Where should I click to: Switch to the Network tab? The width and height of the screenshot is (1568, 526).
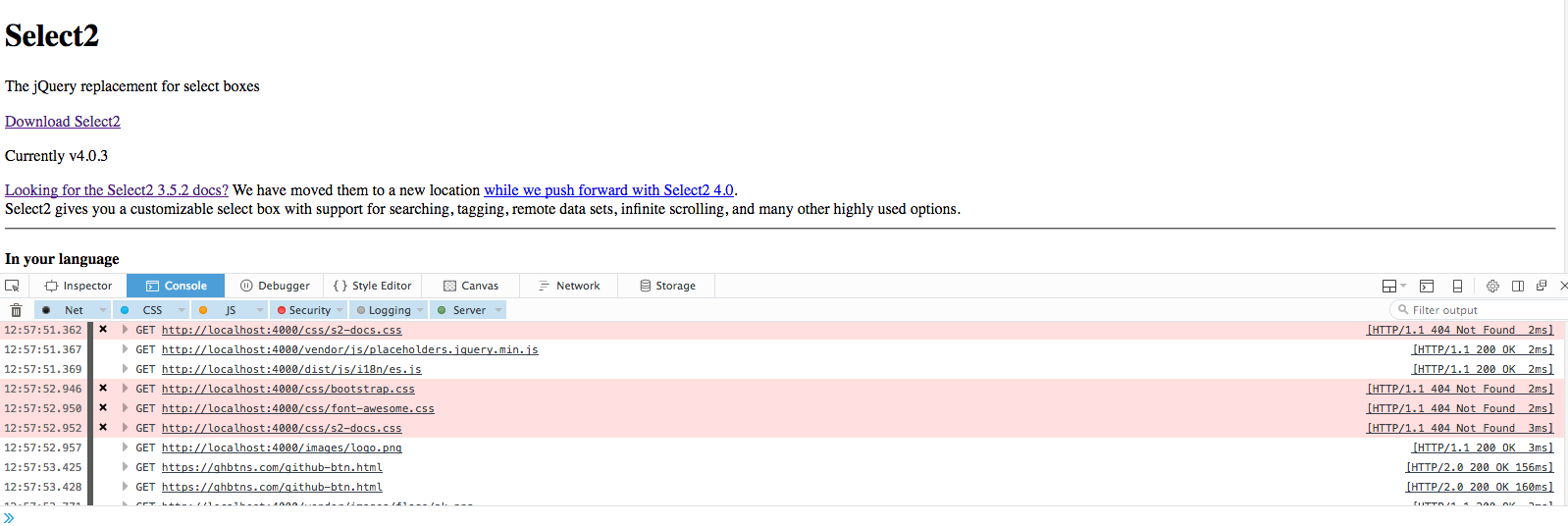[569, 286]
